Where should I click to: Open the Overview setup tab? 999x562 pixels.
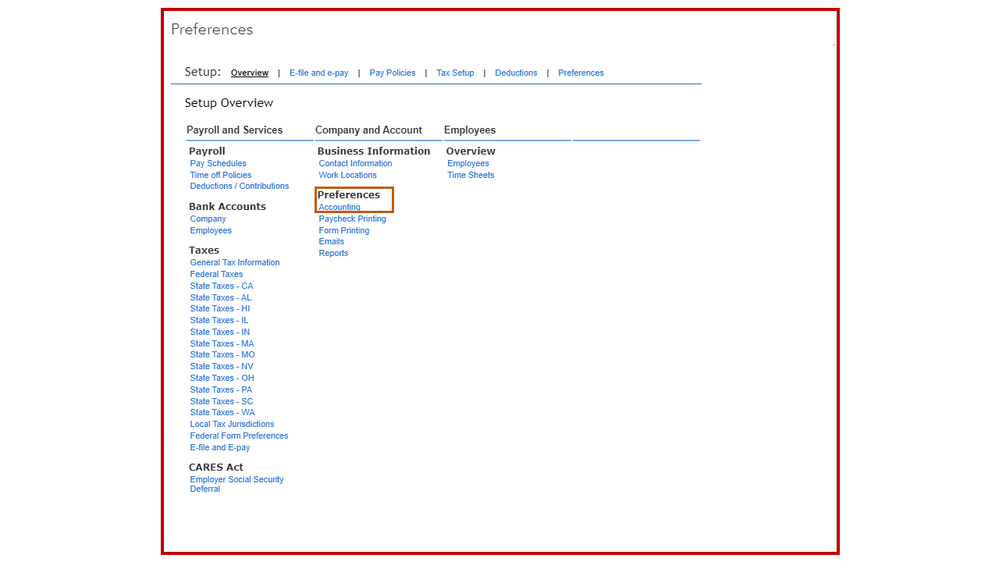[249, 73]
